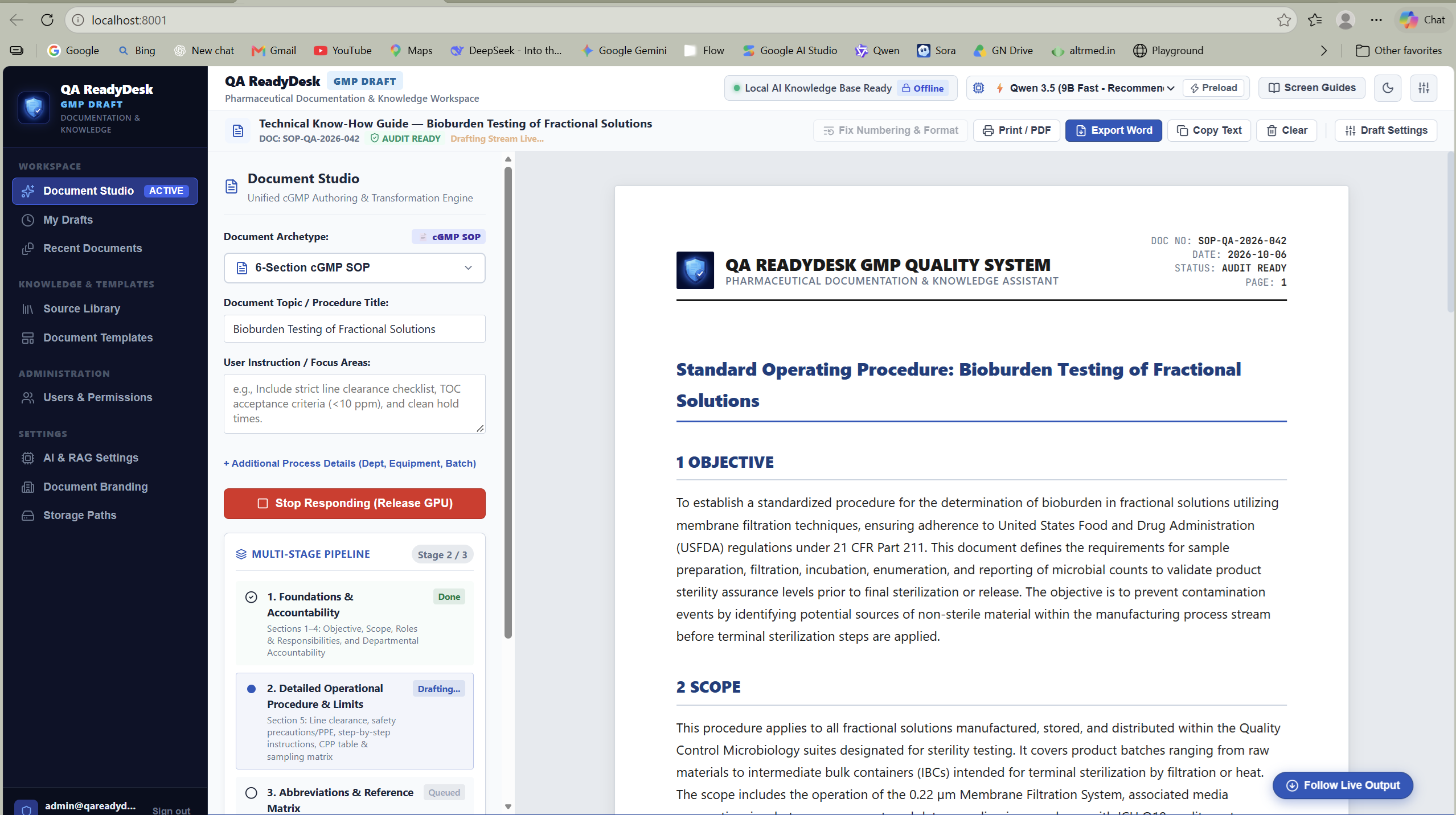Click QA ReadyDesk shield logo in sidebar
Screen dimensions: 1456x815
[x=34, y=108]
